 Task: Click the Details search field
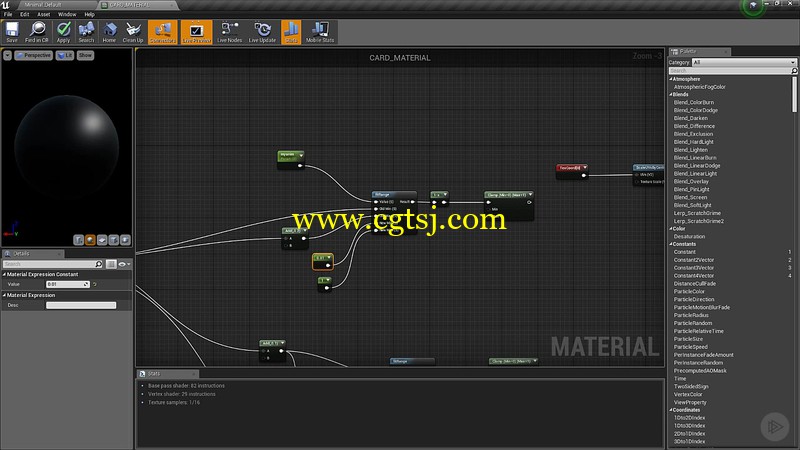53,264
